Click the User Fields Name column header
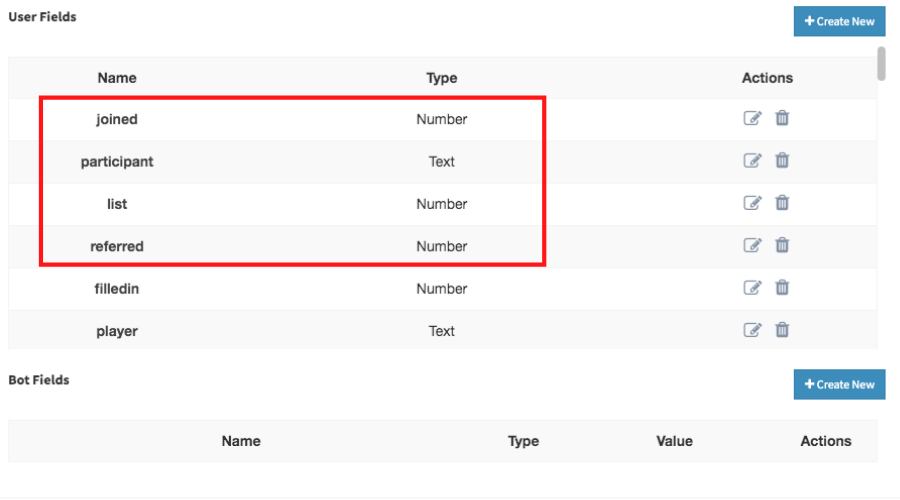This screenshot has width=900, height=500. pos(117,78)
